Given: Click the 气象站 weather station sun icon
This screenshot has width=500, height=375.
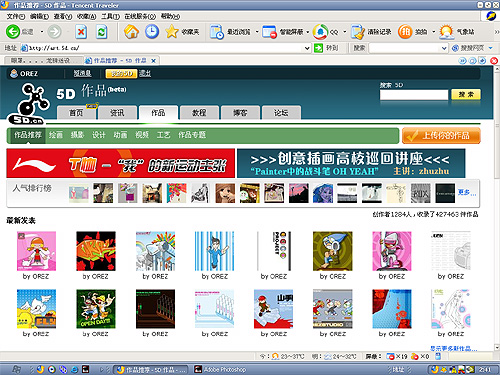Looking at the screenshot, I should pos(446,32).
